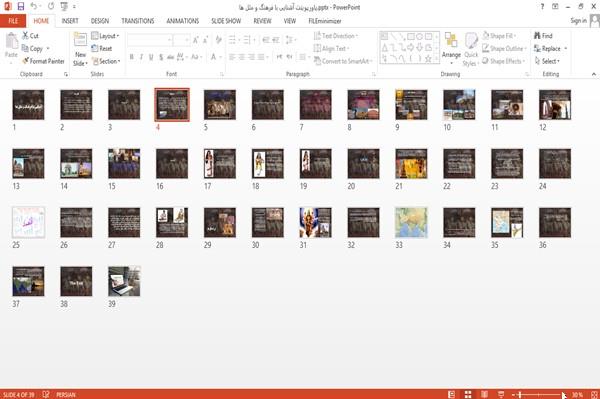Switch to the SLIDE SHOW tab
Image resolution: width=600 pixels, height=399 pixels.
coord(226,21)
